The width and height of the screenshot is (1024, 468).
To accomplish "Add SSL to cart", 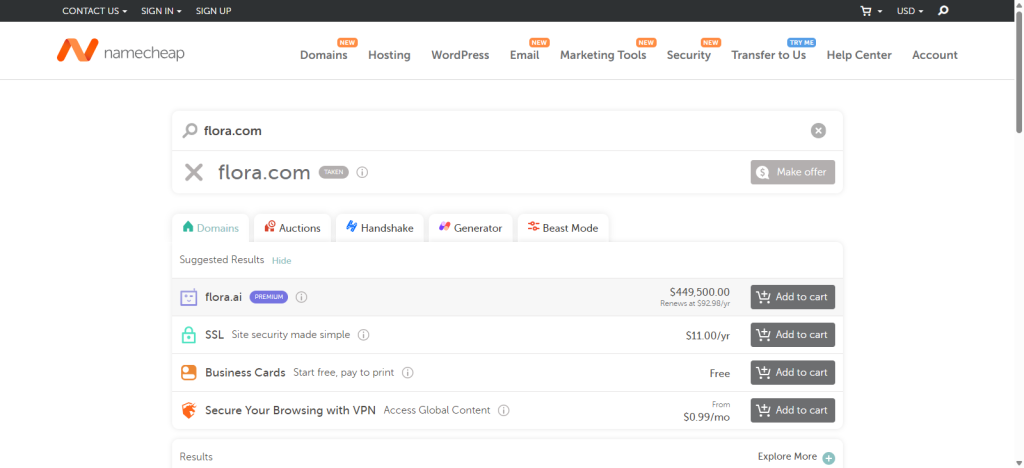I will [792, 335].
